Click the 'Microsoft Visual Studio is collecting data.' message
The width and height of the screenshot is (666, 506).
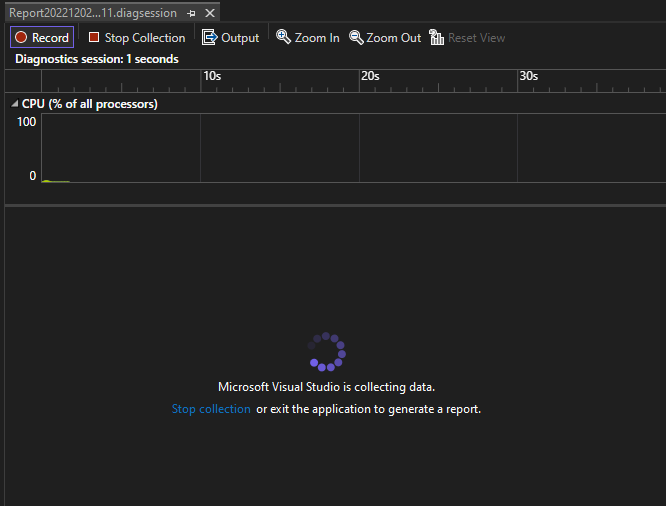click(x=326, y=387)
